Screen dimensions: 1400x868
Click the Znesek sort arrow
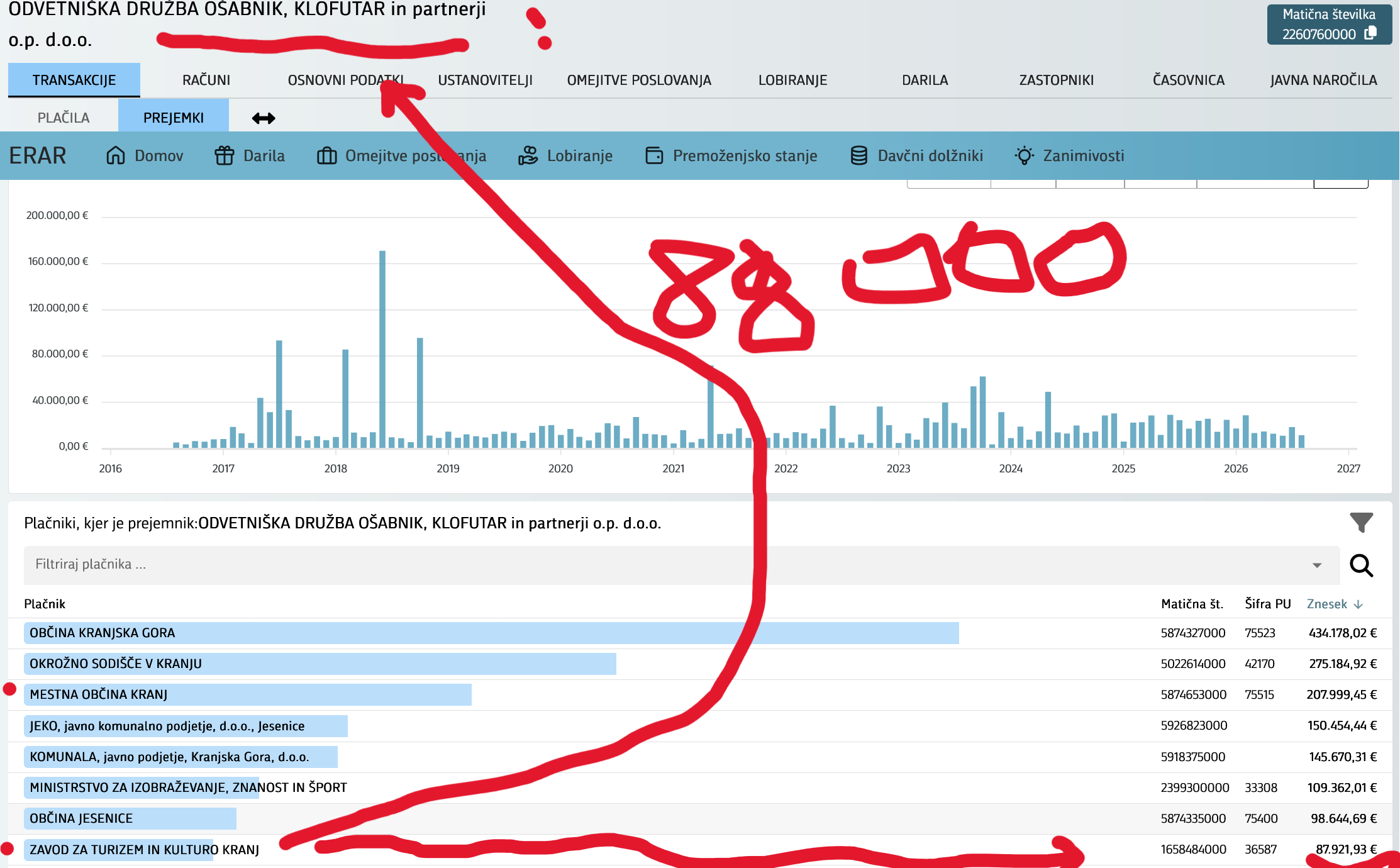1358,604
